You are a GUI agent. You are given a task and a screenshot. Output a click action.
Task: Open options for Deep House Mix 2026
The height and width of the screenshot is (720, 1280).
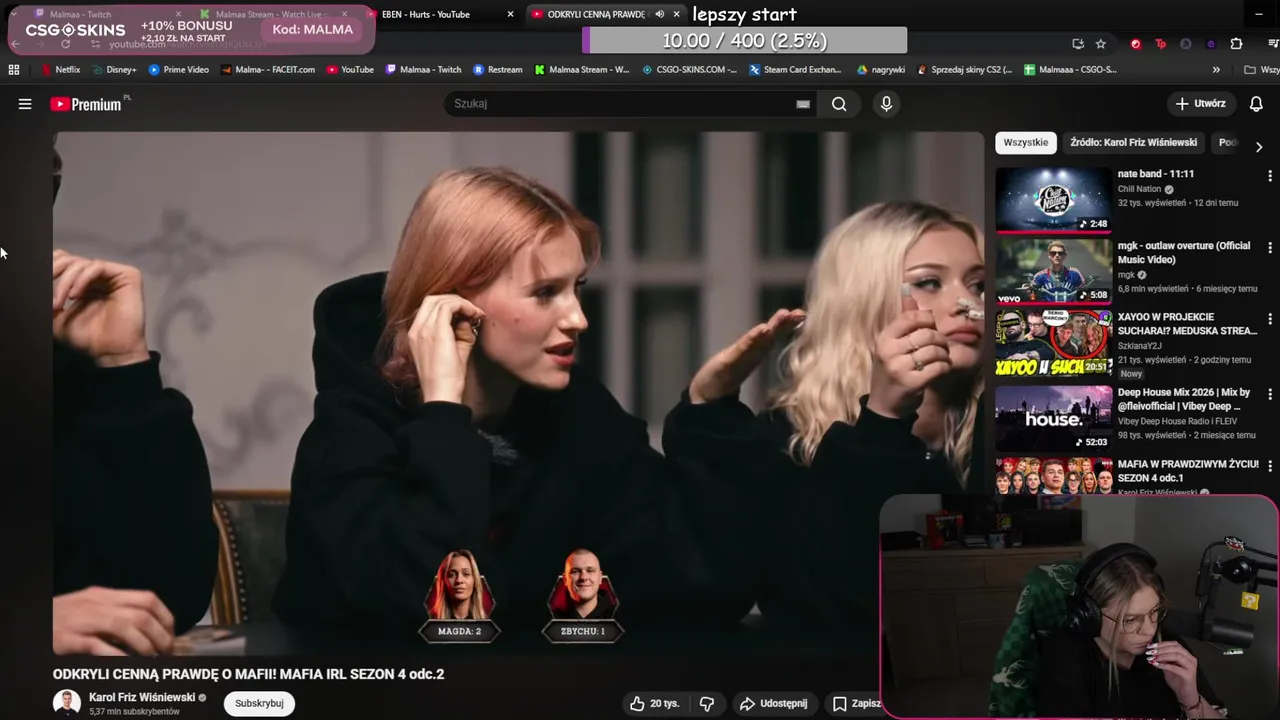[1270, 394]
